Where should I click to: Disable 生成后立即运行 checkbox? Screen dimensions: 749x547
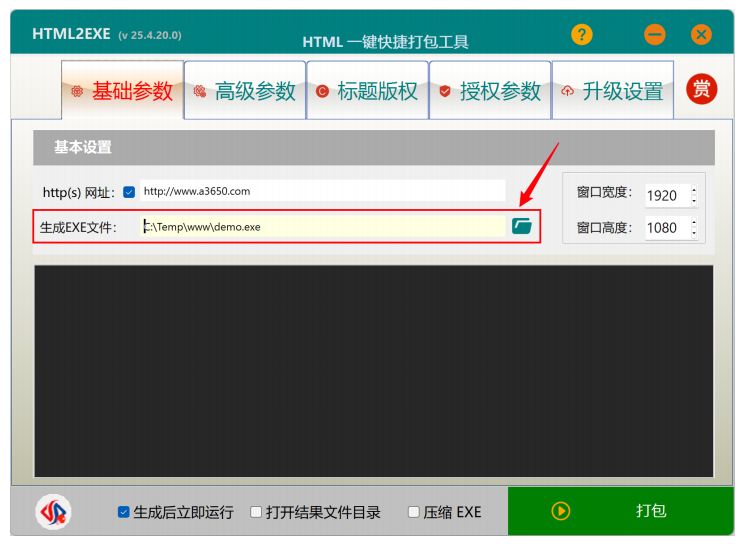click(x=123, y=512)
